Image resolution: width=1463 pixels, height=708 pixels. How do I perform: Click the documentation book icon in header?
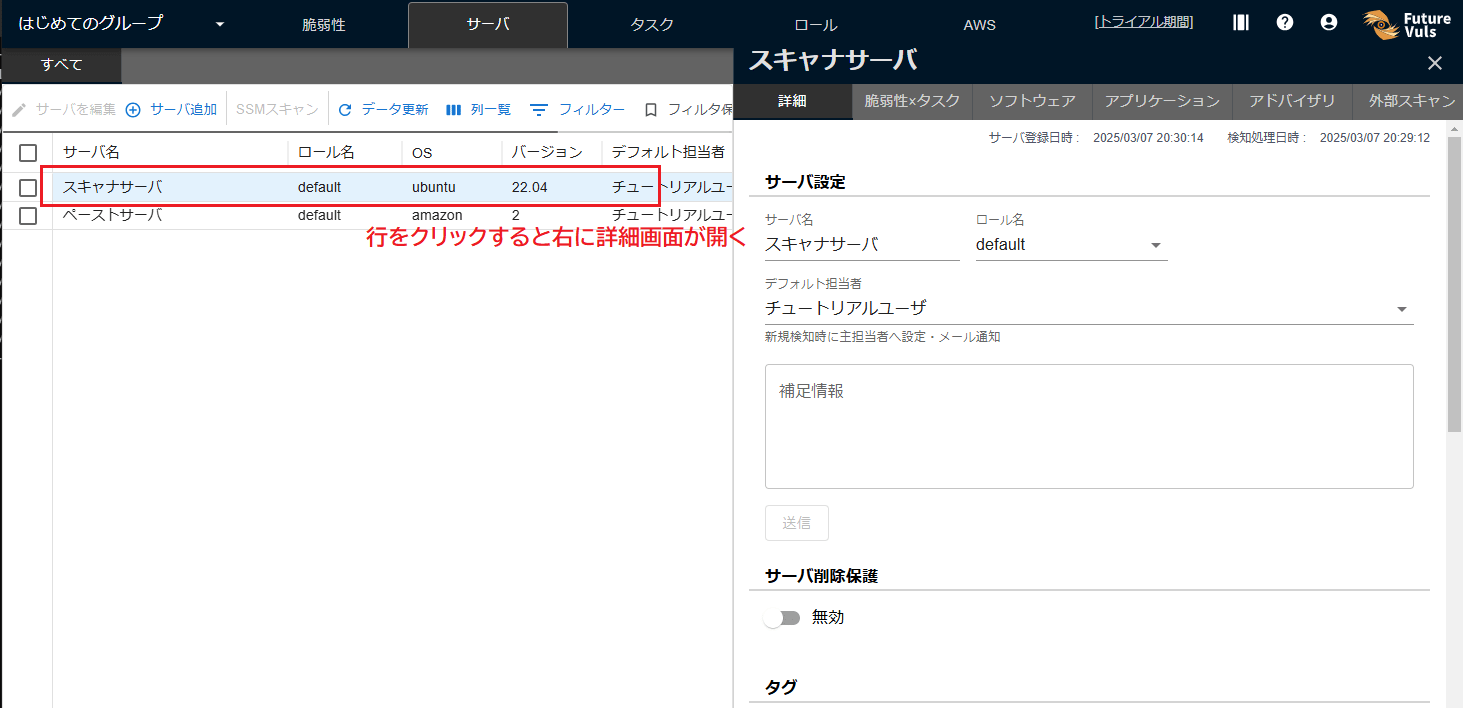point(1241,22)
